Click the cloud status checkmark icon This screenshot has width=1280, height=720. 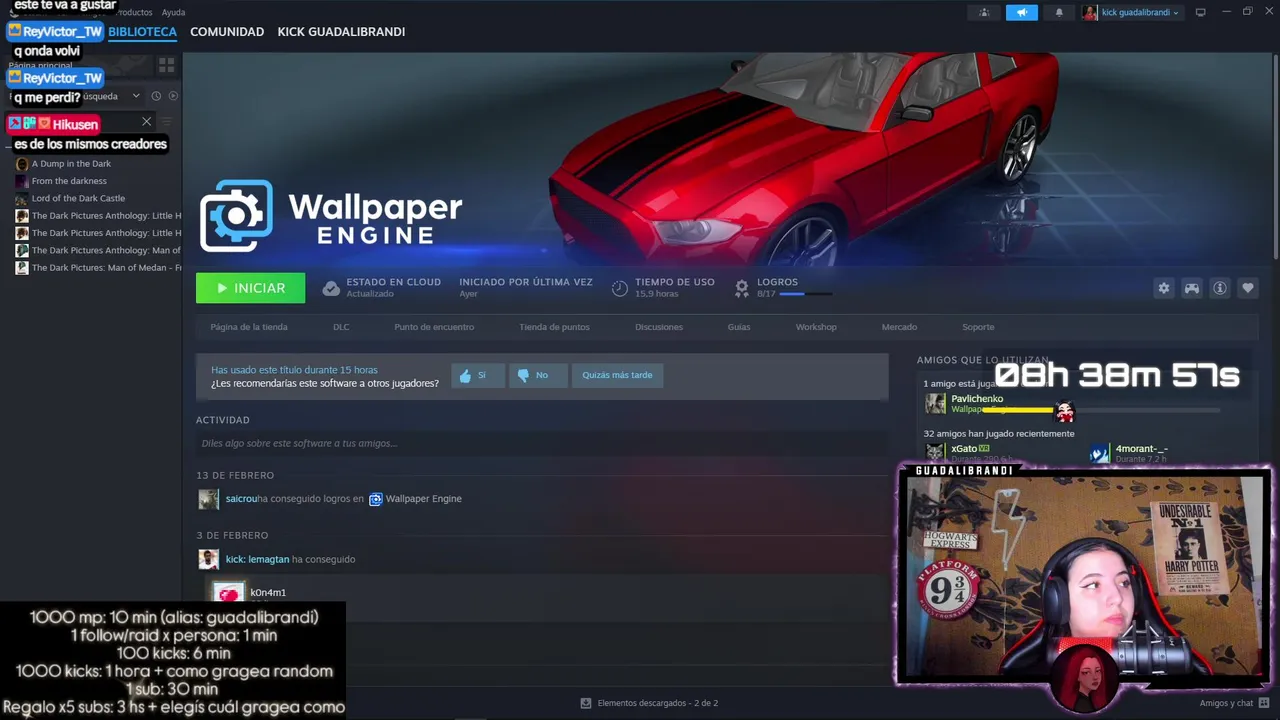click(x=331, y=288)
